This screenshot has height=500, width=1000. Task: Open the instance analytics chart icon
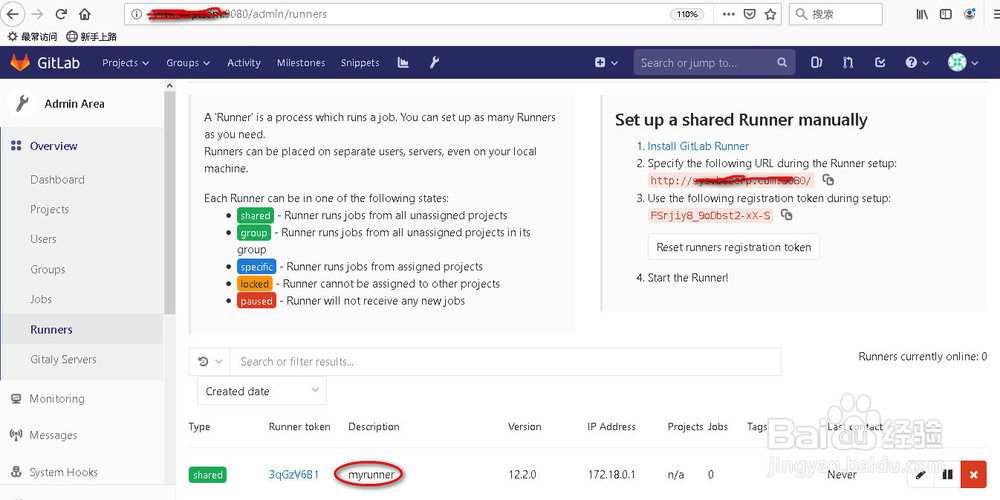pyautogui.click(x=403, y=62)
